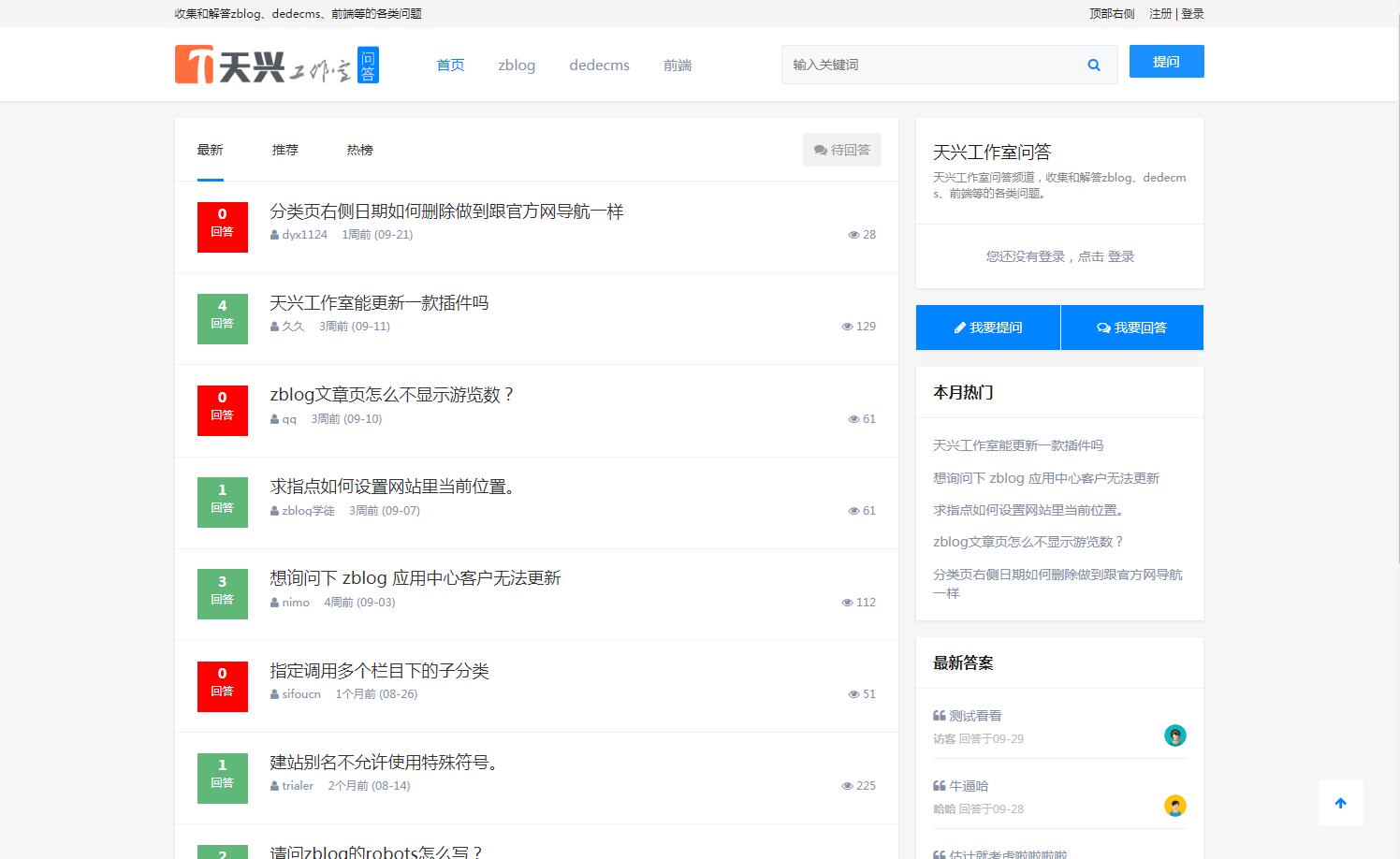The width and height of the screenshot is (1400, 859).
Task: Click the eye icon showing 129 views
Action: (x=845, y=327)
